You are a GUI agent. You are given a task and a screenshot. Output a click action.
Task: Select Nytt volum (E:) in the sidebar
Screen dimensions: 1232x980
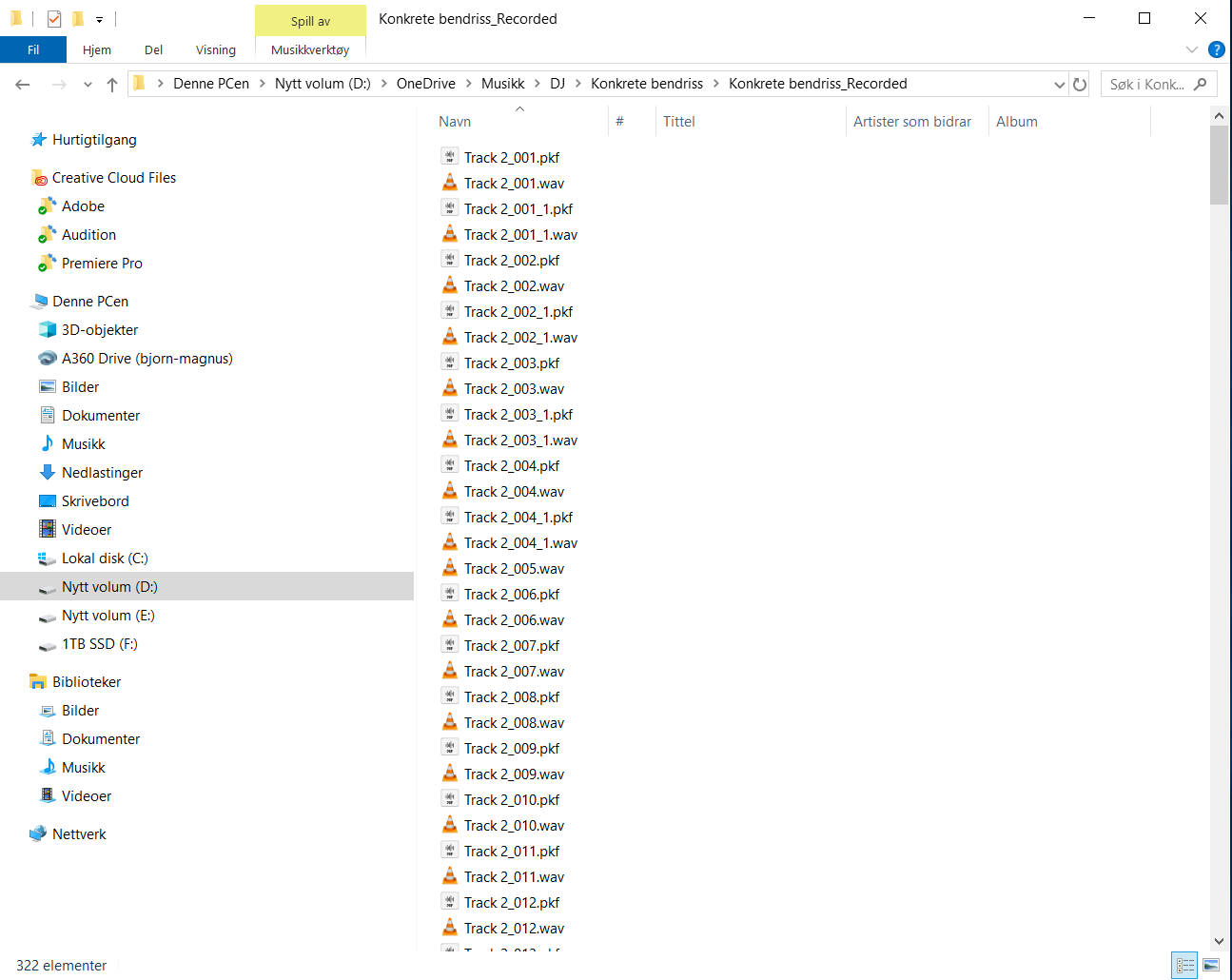[108, 616]
